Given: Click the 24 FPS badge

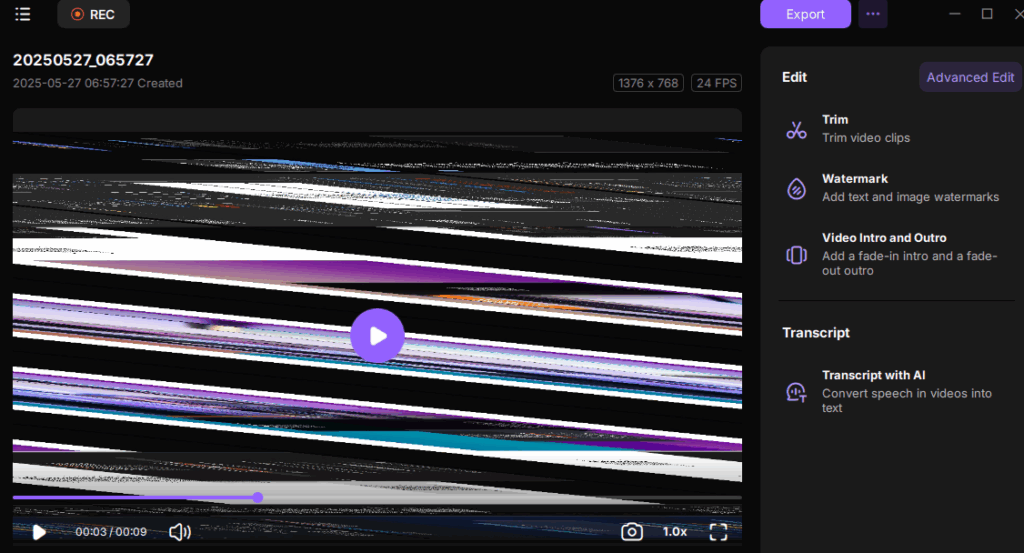Looking at the screenshot, I should [x=716, y=83].
